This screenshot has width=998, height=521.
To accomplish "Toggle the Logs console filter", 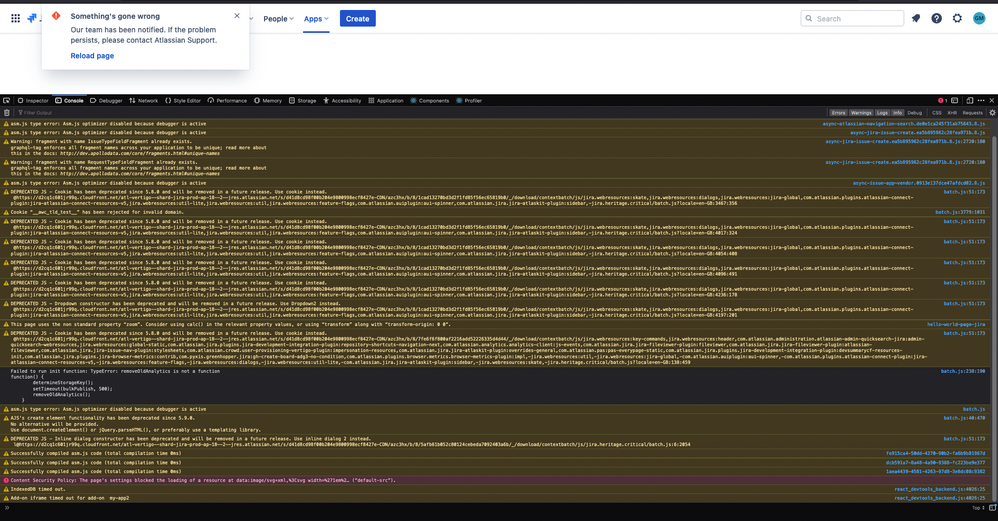I will [882, 113].
